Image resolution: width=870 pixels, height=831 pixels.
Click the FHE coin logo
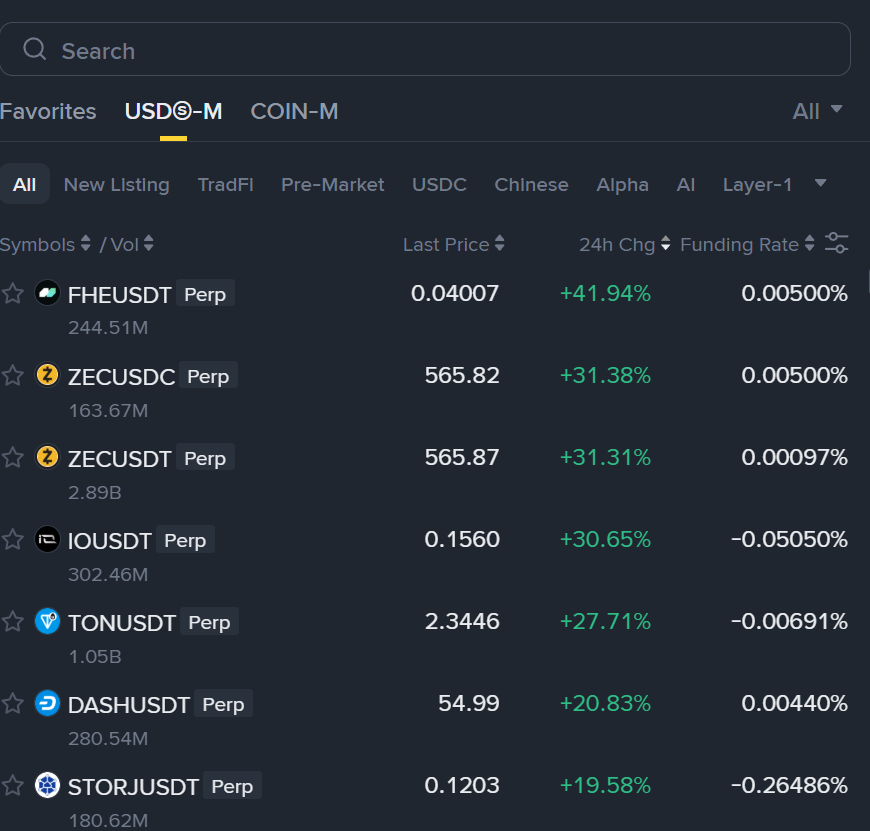[x=47, y=293]
